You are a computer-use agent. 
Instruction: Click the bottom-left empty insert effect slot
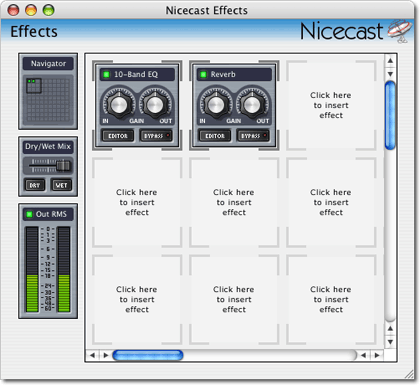(x=137, y=299)
